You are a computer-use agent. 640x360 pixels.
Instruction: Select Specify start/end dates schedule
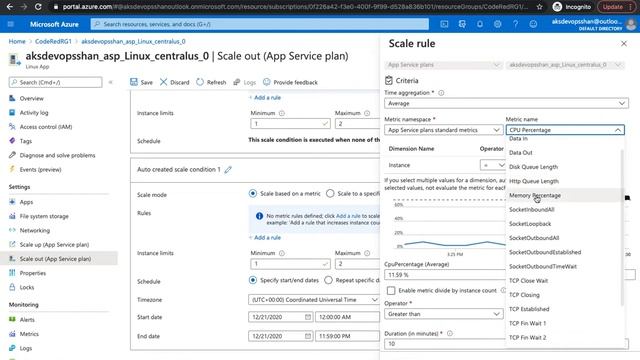[x=253, y=280]
